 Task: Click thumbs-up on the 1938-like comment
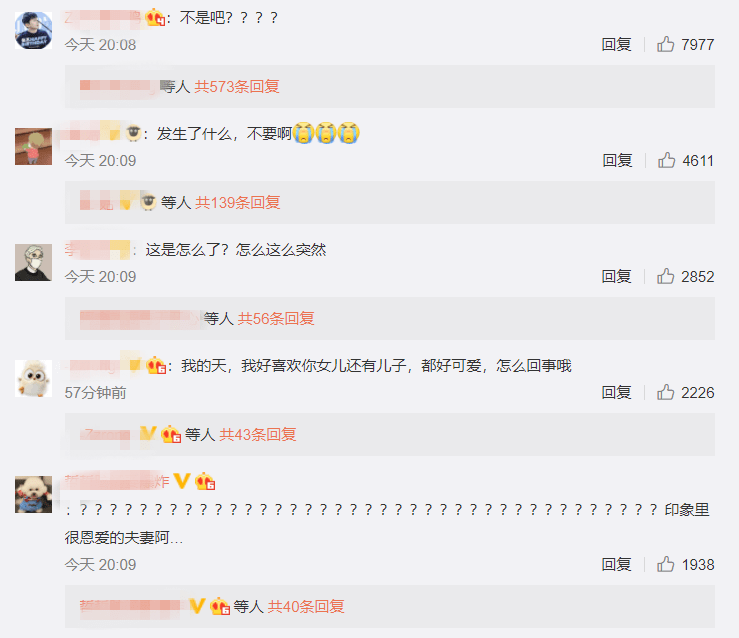click(665, 564)
